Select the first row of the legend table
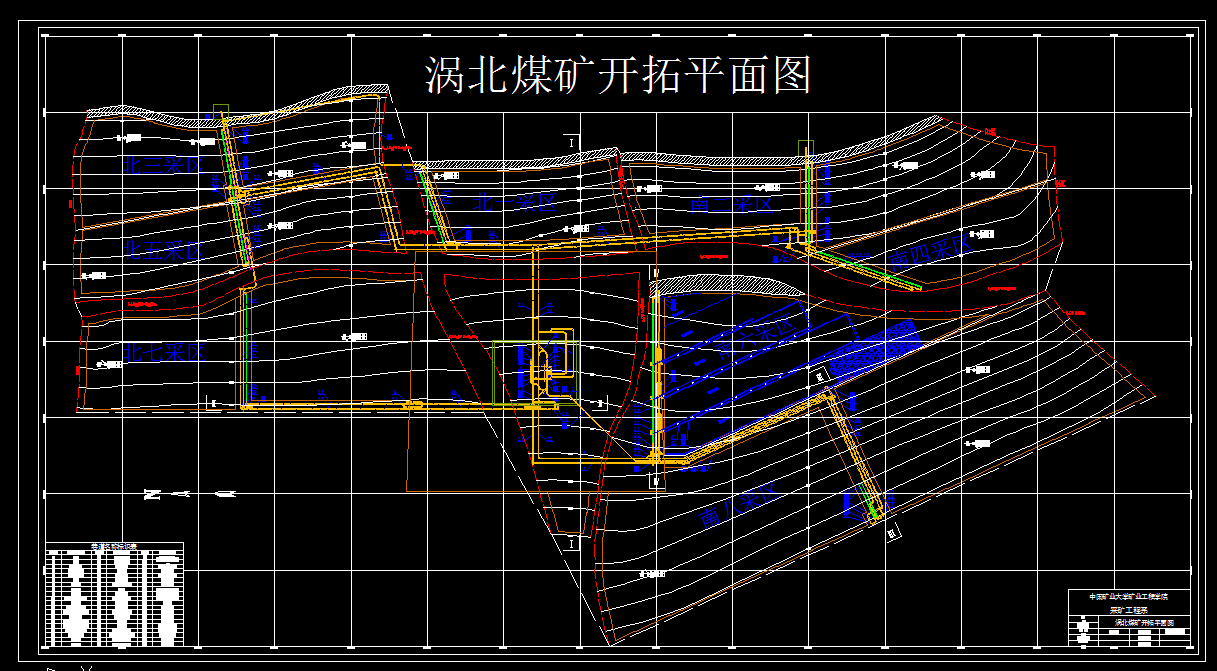This screenshot has height=671, width=1217. pyautogui.click(x=113, y=553)
